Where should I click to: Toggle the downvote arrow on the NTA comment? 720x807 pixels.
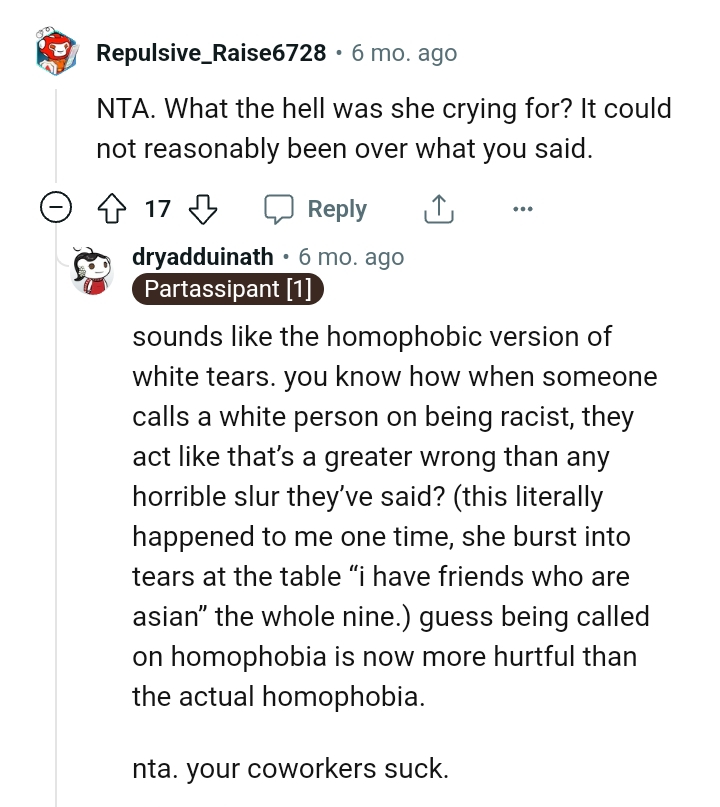click(200, 208)
